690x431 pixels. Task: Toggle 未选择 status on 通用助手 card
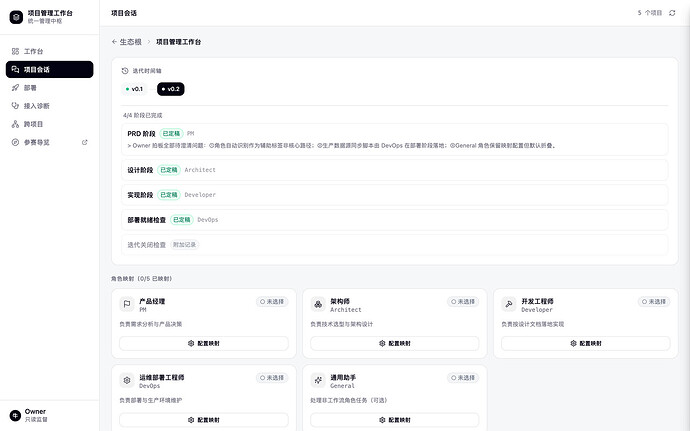[463, 378]
